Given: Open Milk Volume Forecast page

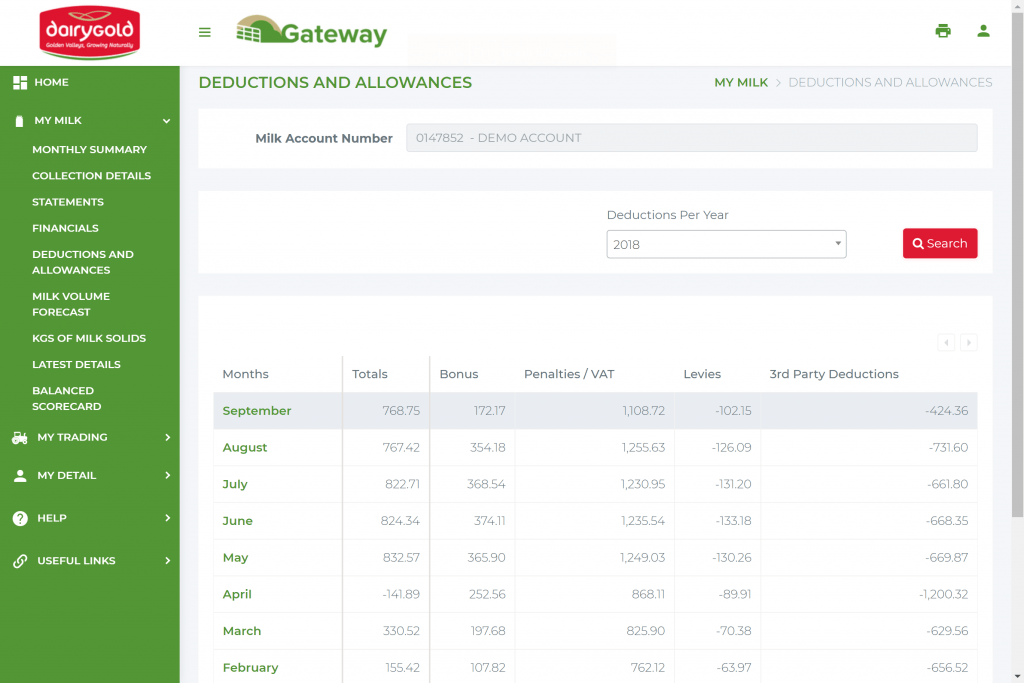Looking at the screenshot, I should point(71,304).
